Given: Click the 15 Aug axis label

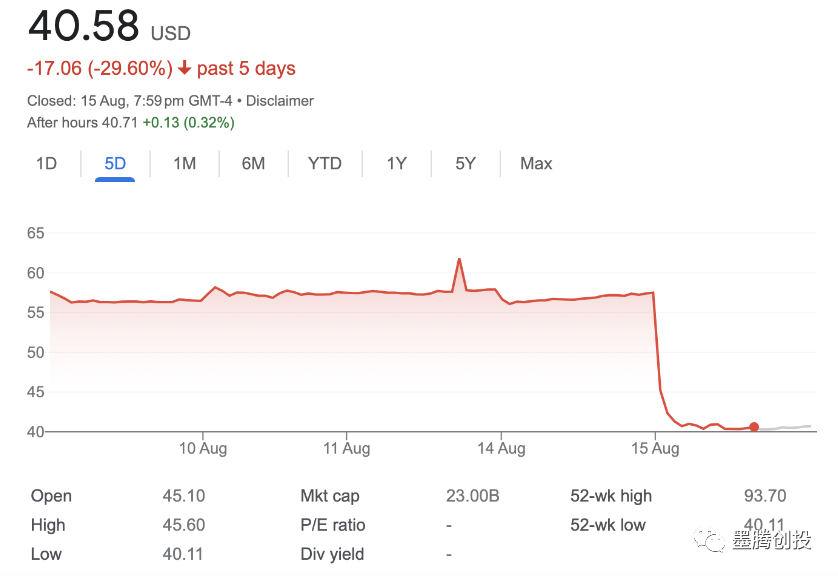Looking at the screenshot, I should (655, 449).
